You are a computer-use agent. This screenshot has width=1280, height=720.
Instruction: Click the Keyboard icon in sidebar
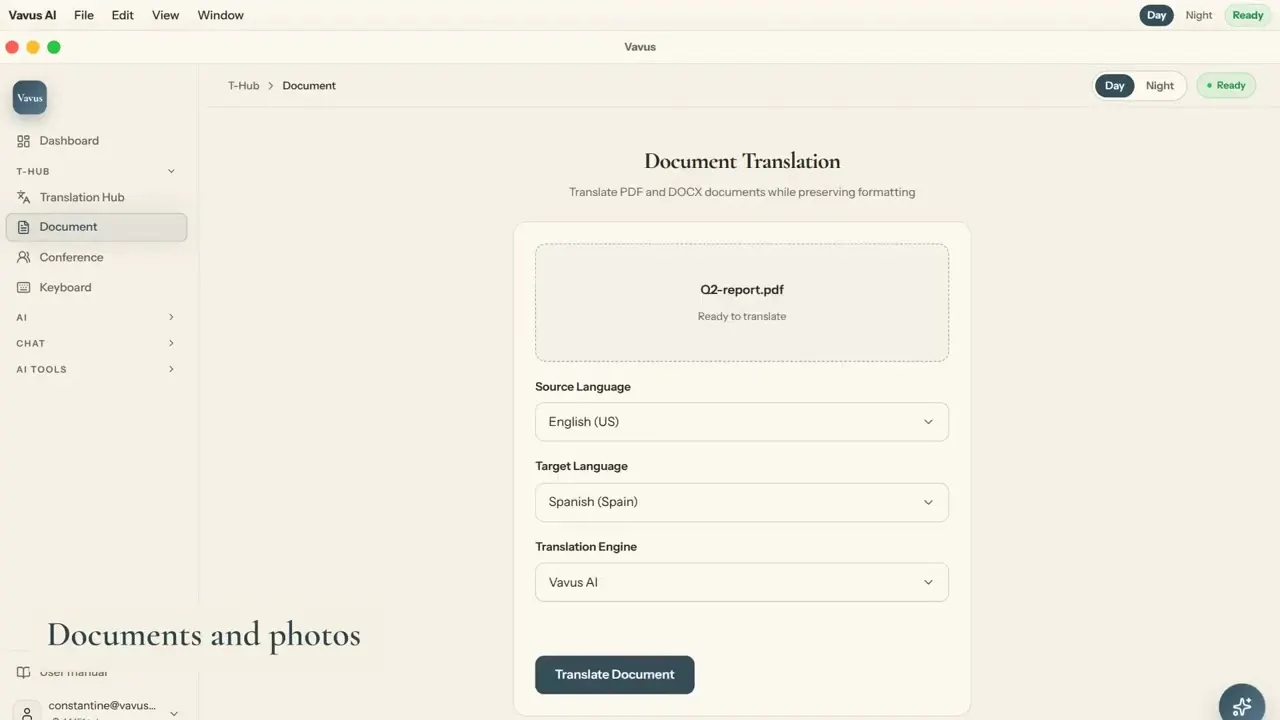tap(24, 287)
